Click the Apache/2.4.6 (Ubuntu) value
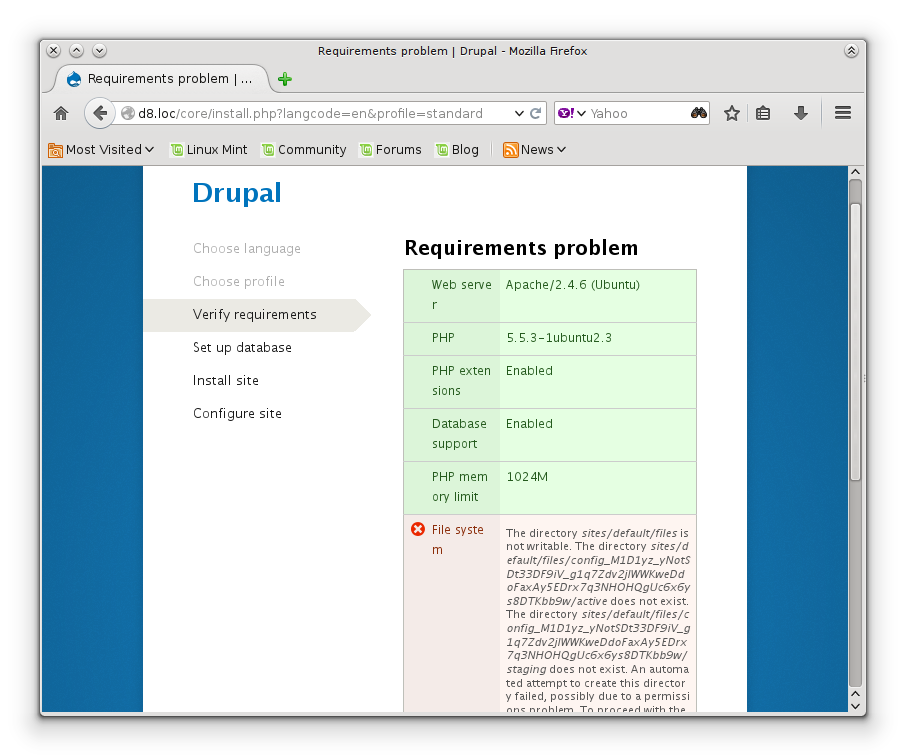This screenshot has width=906, height=756. tap(573, 285)
